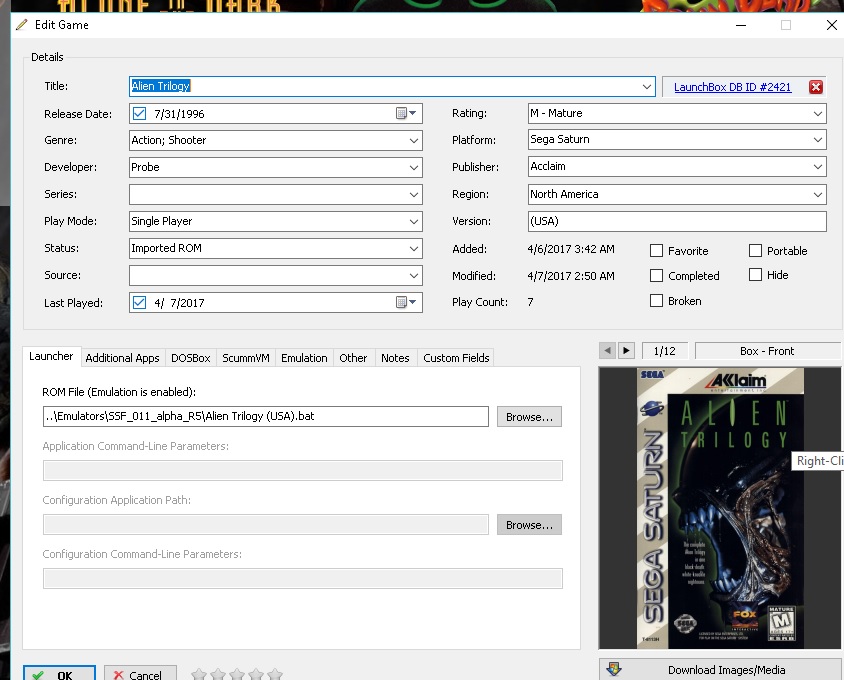Expand the Source dropdown
Viewport: 844px width, 680px height.
[413, 276]
